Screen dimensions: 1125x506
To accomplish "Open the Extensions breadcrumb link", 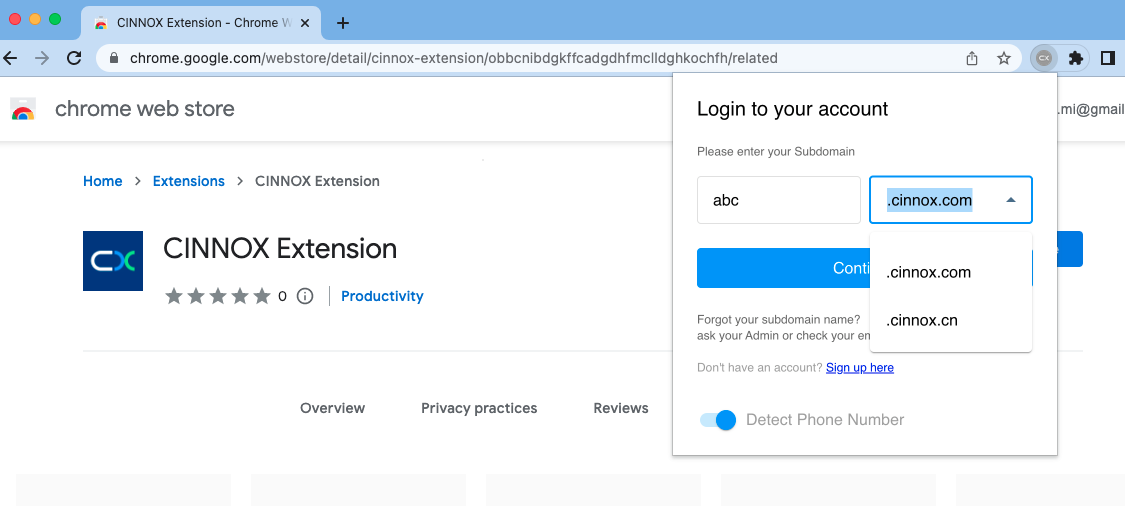I will [x=189, y=181].
